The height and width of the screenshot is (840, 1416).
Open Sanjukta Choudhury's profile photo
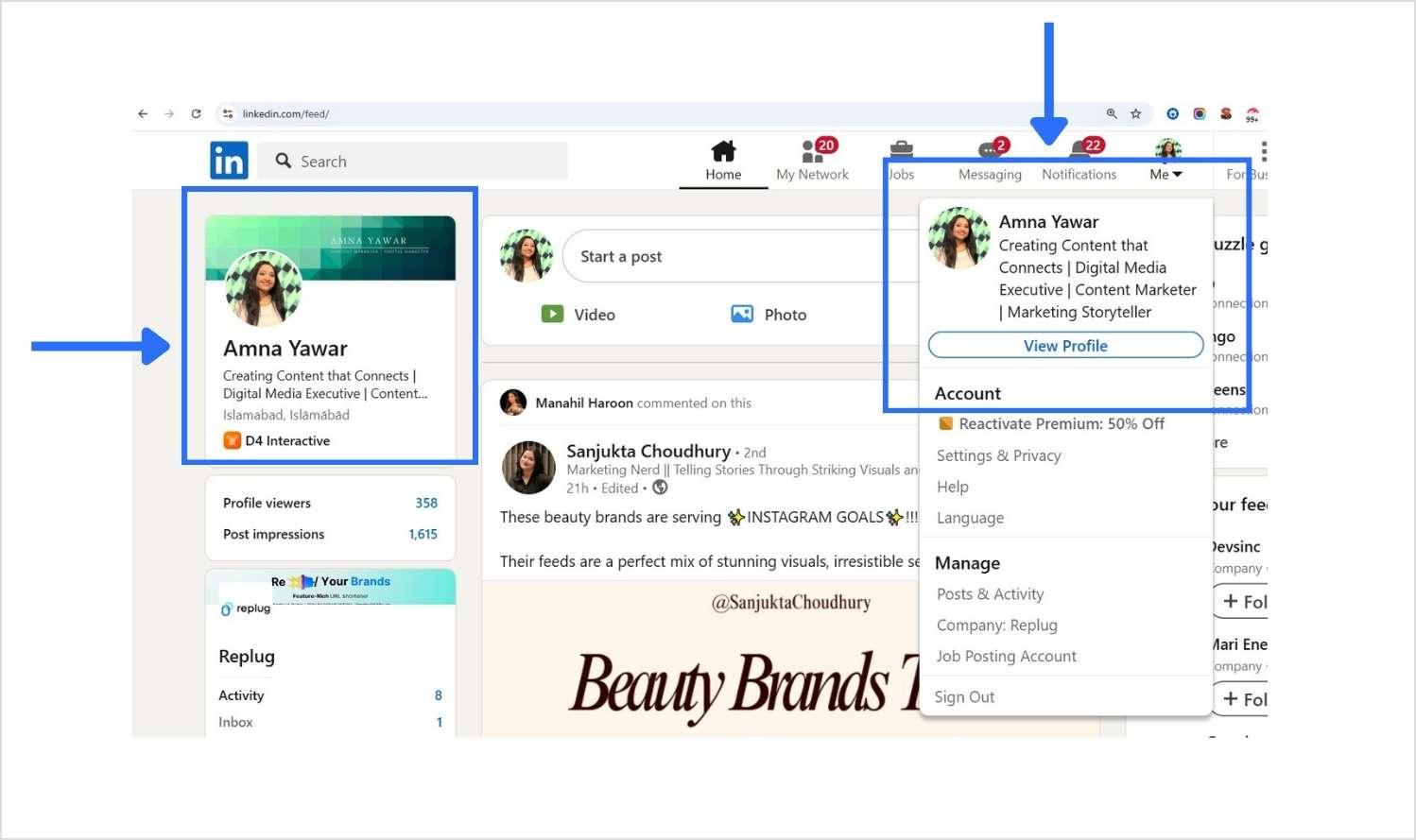(528, 468)
